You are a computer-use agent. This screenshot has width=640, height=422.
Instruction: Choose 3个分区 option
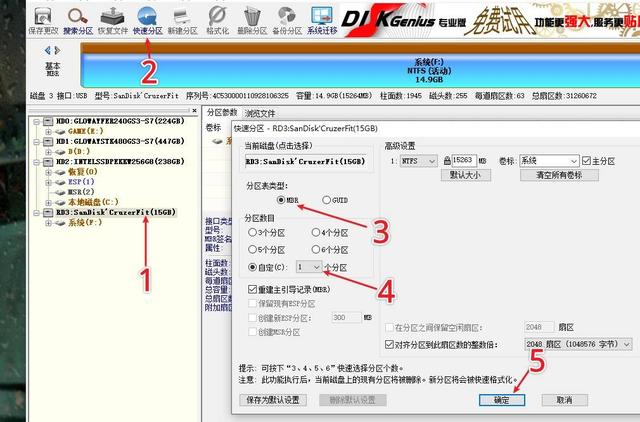[252, 233]
